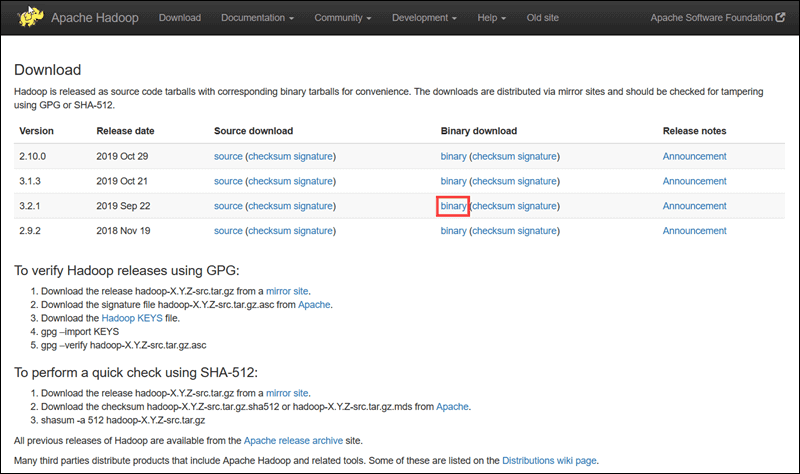
Task: Download binary for version 2.10.0
Action: point(454,157)
